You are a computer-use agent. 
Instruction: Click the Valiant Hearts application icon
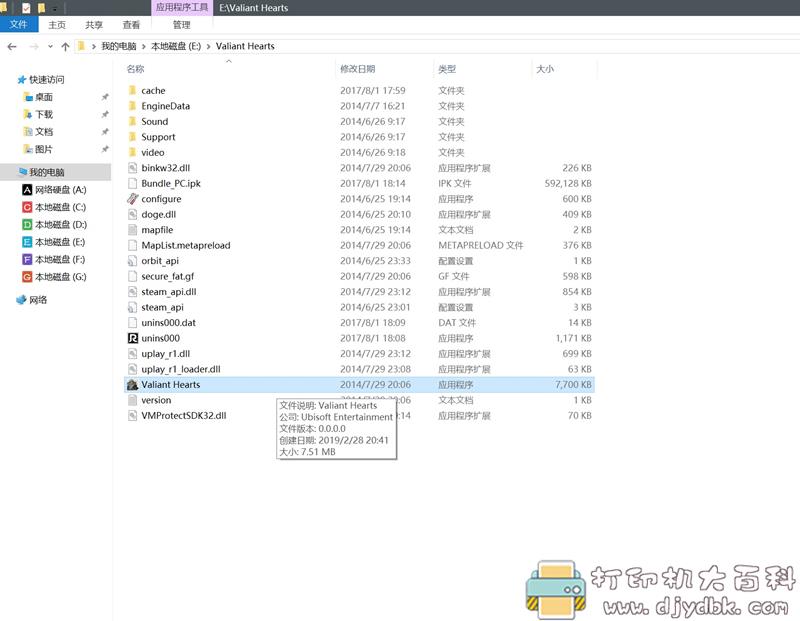133,384
